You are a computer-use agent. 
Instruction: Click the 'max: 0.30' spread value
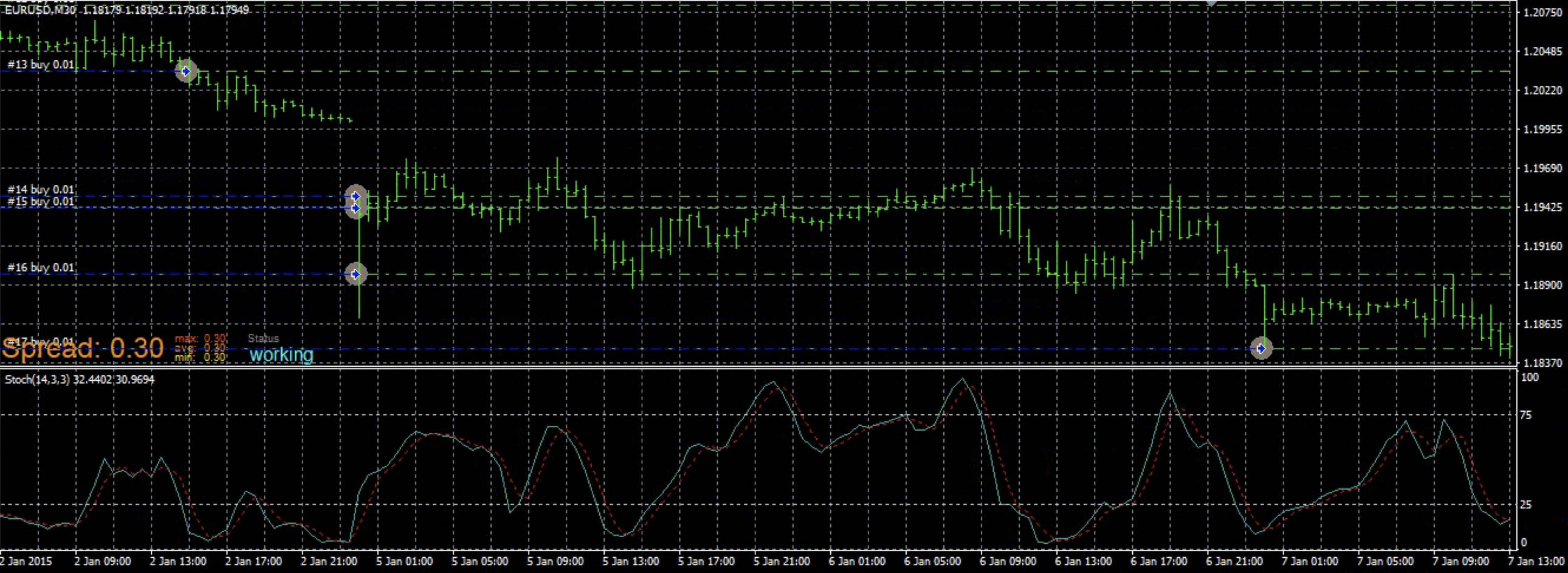coord(201,339)
